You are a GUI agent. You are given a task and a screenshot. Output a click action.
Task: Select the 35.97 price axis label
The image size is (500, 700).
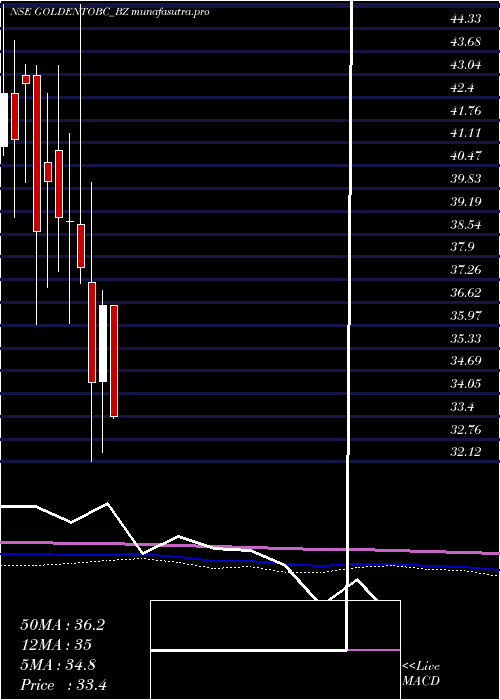pos(466,316)
